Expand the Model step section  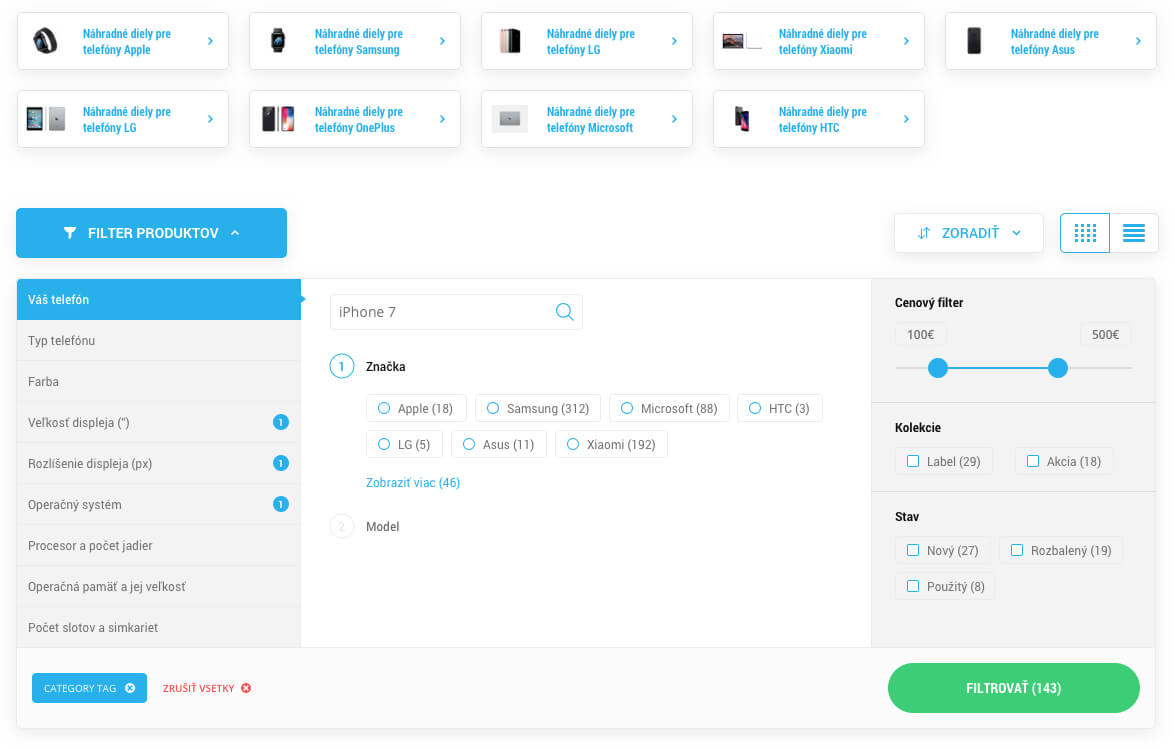coord(382,526)
